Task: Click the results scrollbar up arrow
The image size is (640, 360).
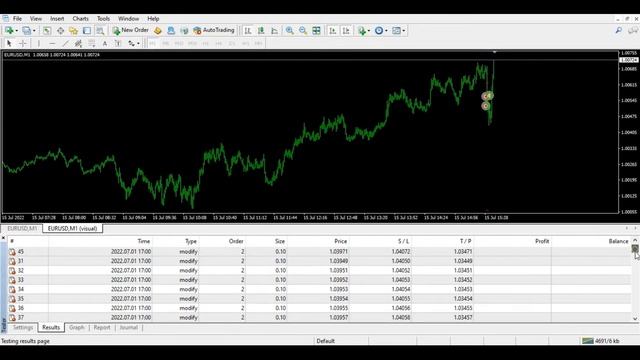Action: click(x=635, y=240)
